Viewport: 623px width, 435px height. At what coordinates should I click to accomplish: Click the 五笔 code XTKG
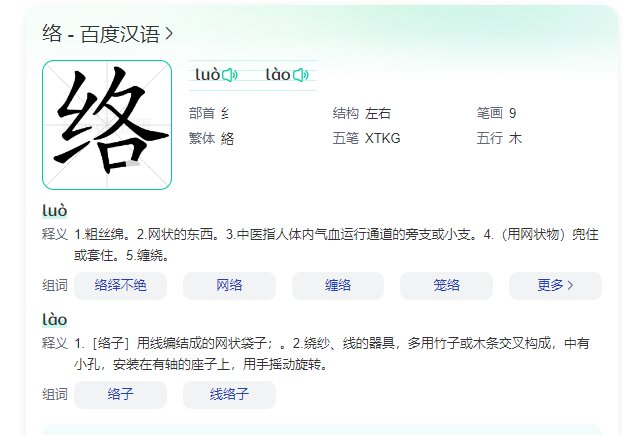(382, 139)
